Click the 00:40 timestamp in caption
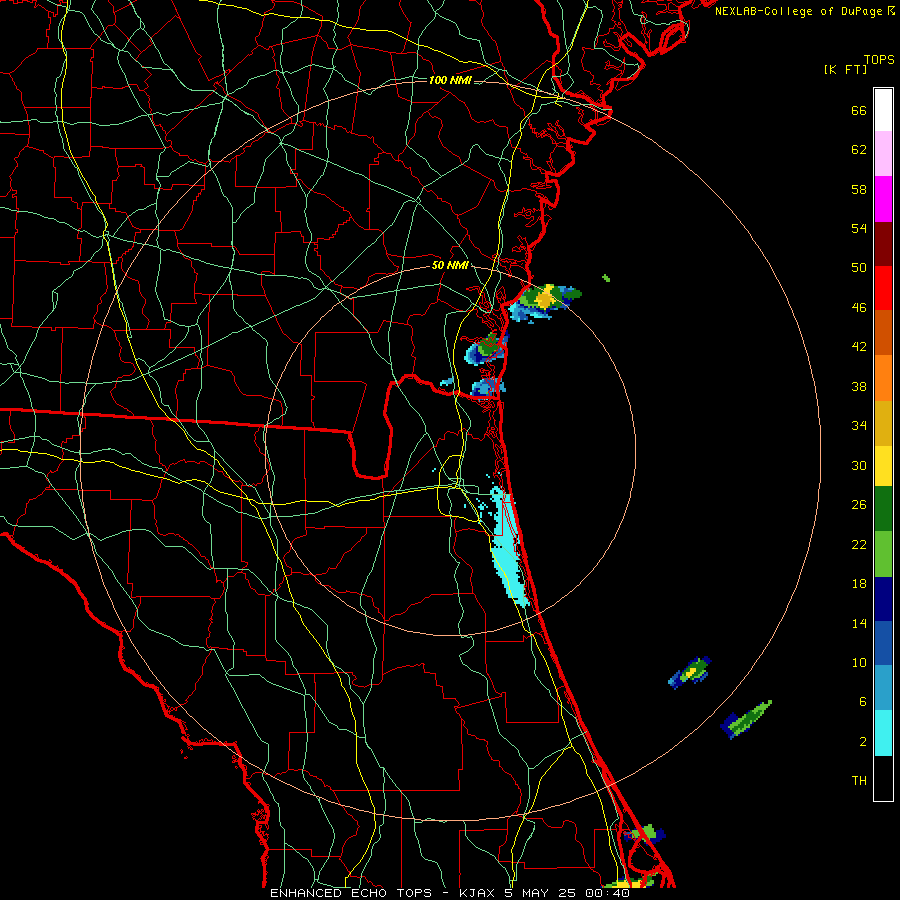 click(607, 893)
